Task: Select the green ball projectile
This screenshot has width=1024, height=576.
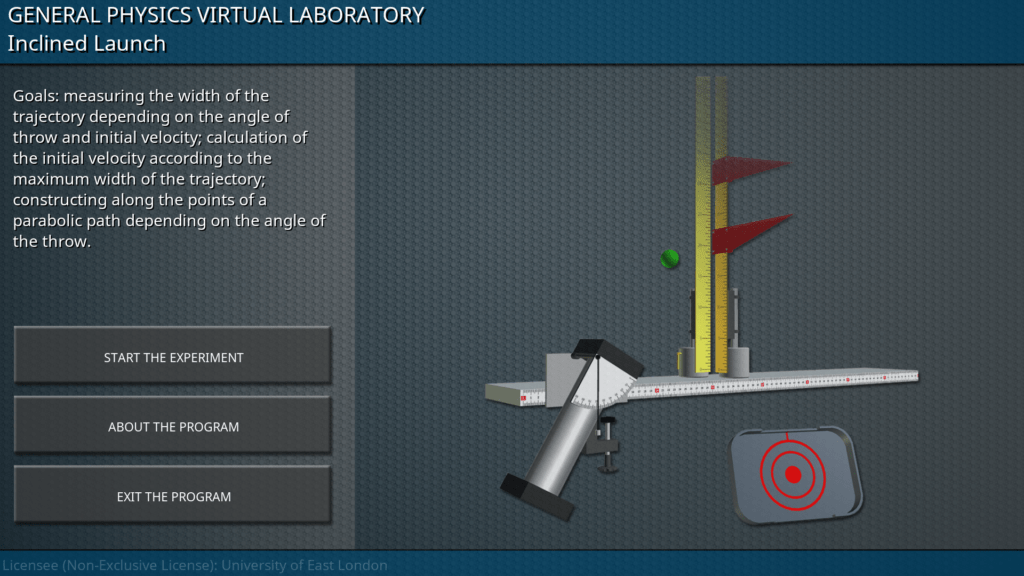Action: point(670,259)
